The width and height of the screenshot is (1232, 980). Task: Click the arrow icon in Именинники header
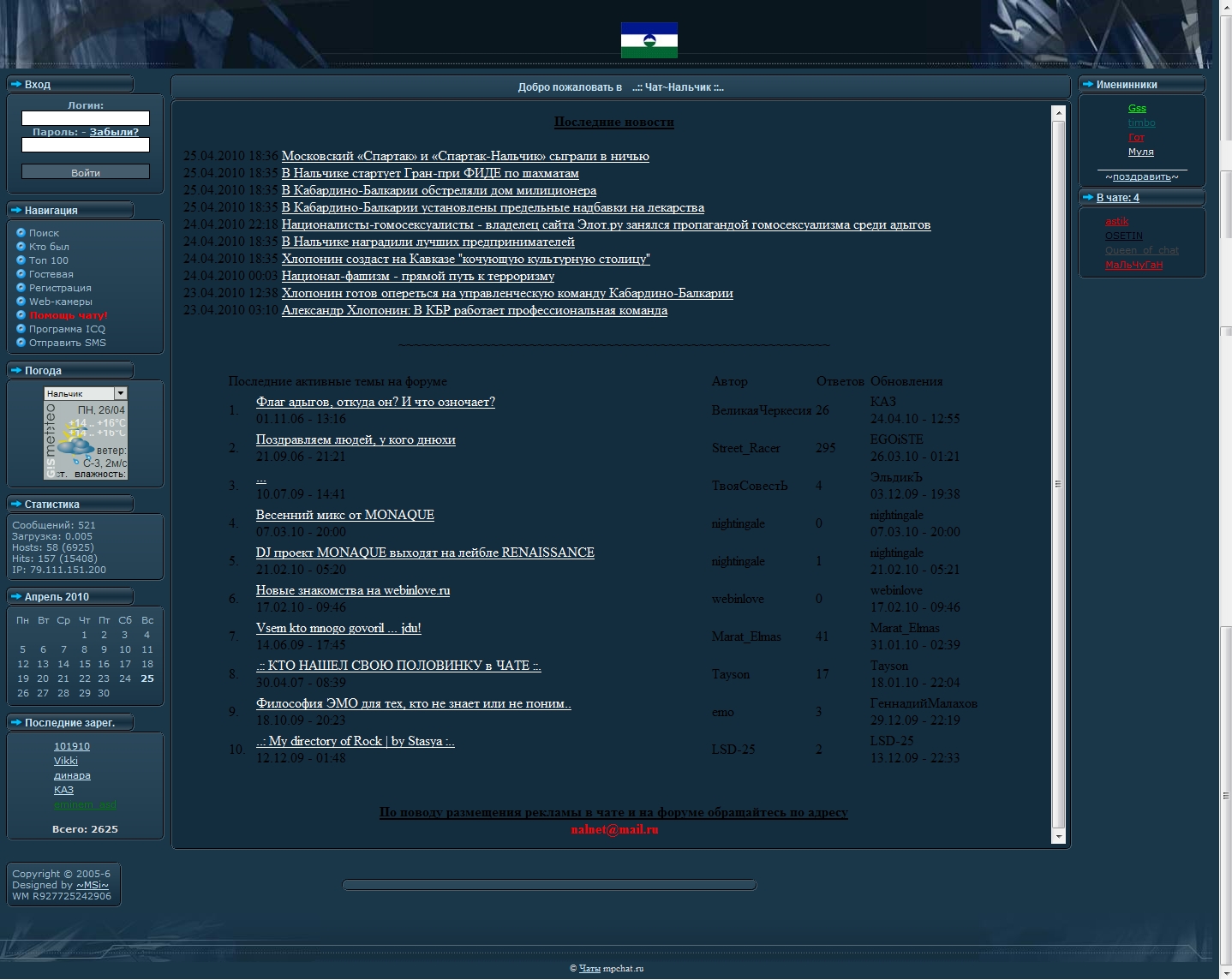tap(1088, 84)
